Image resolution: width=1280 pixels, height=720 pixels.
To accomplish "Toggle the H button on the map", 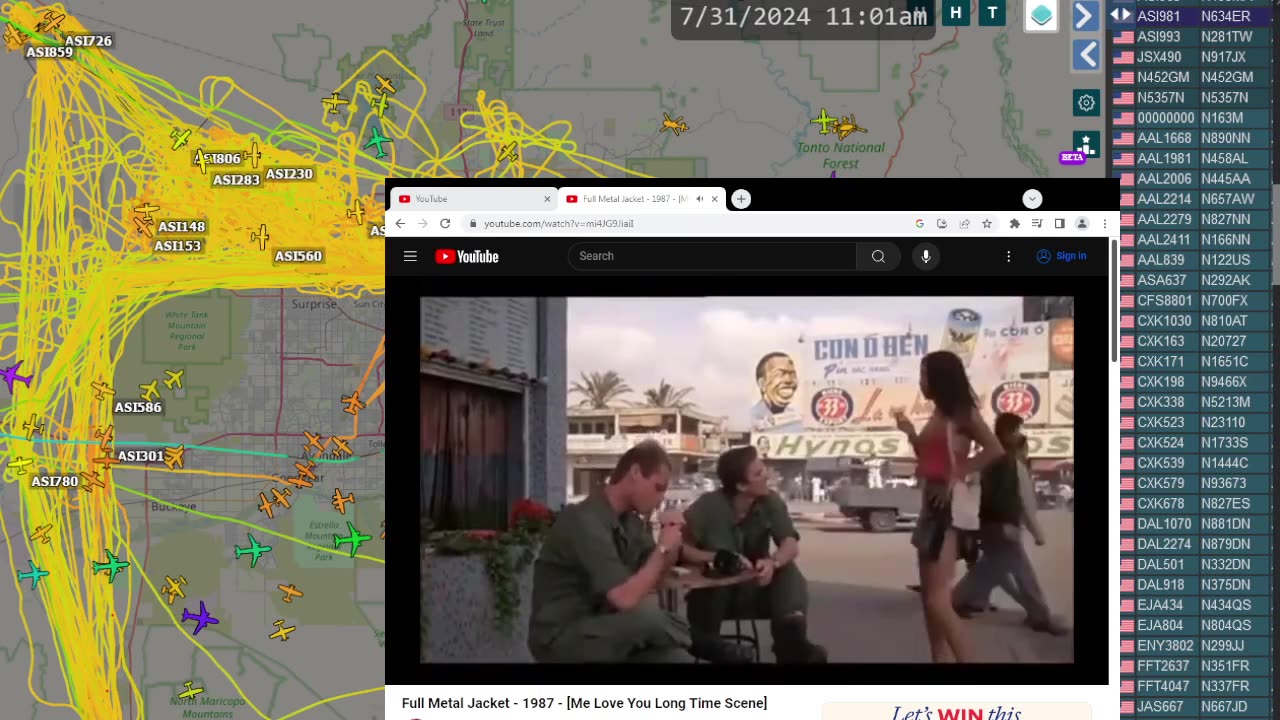I will [955, 13].
